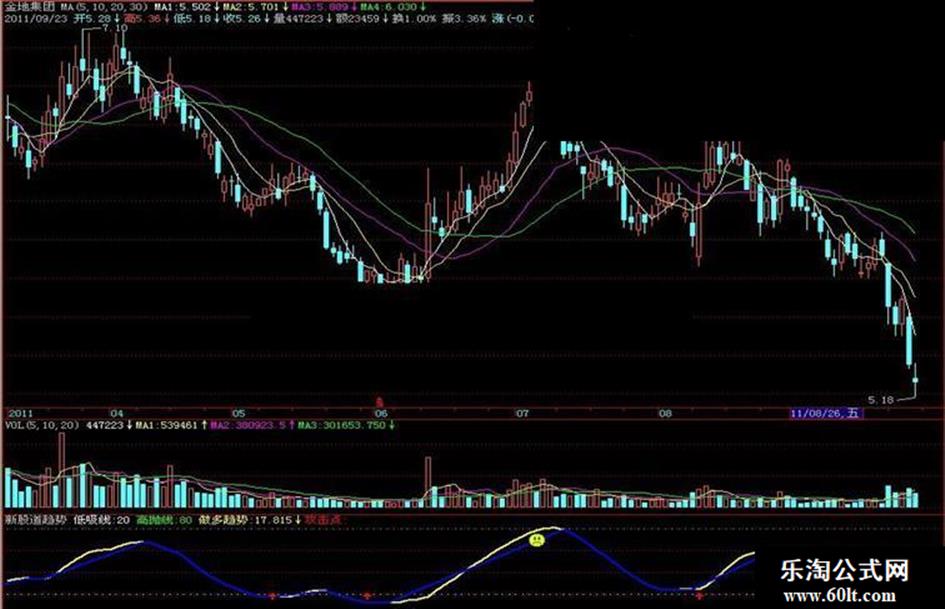The image size is (945, 609).
Task: Click the 2011 year label on the date axis
Action: [19, 414]
